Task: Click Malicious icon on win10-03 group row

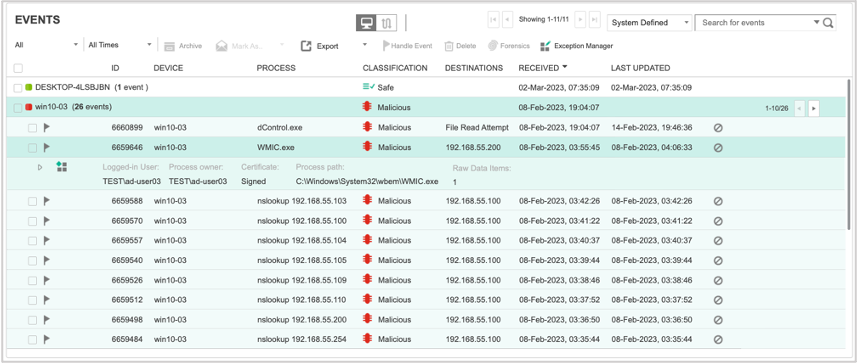Action: tap(367, 107)
